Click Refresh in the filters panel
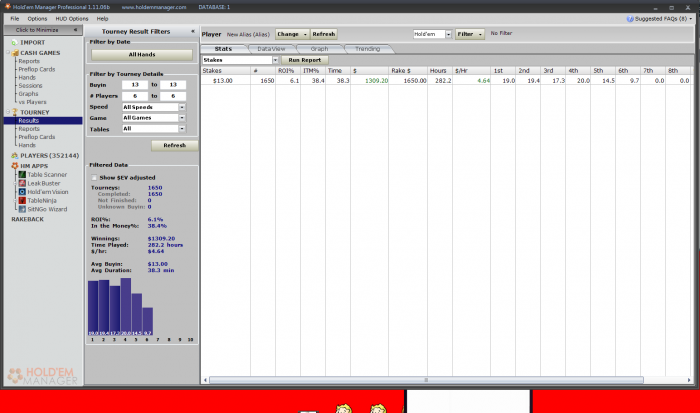 [x=175, y=146]
